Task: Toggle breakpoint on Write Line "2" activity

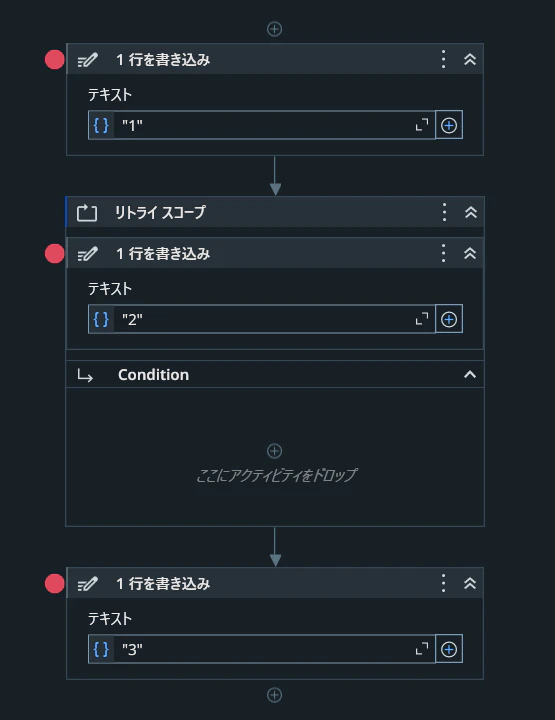Action: tap(55, 253)
